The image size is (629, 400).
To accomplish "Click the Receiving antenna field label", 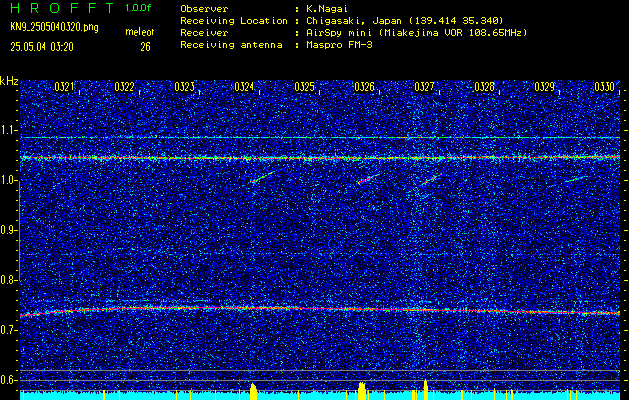I will (231, 45).
